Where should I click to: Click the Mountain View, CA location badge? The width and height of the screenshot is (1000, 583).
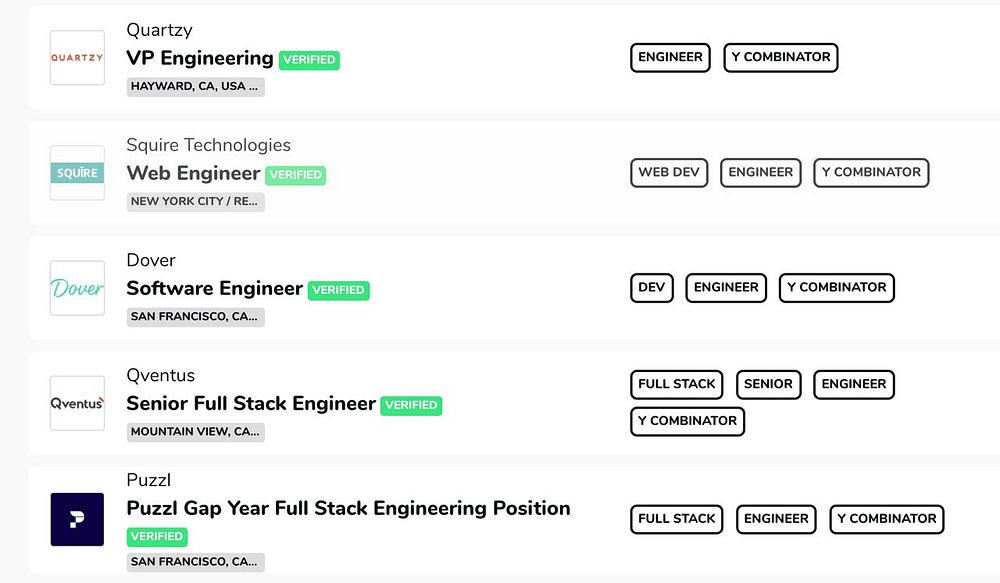coord(196,432)
